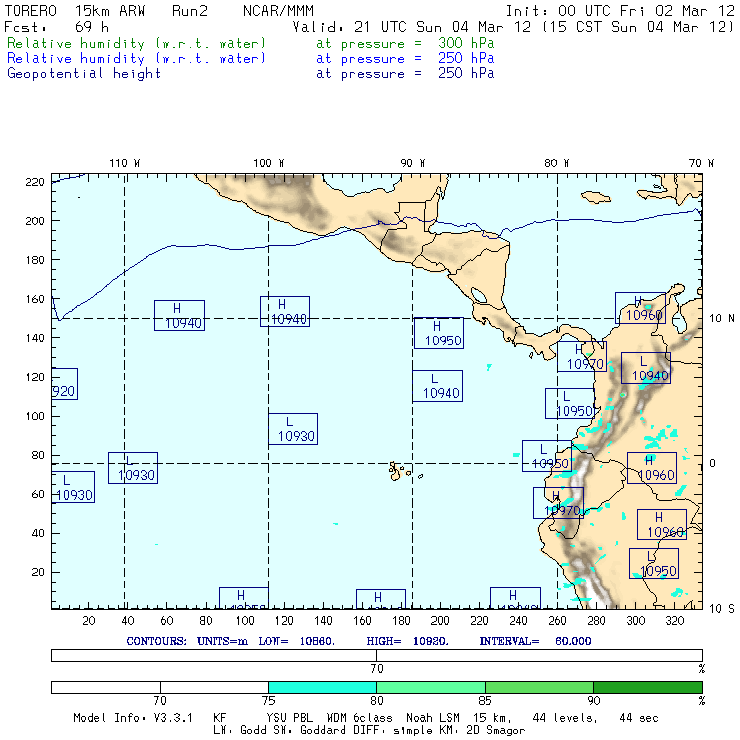
Task: Click the 'Noah LSM' model text
Action: coord(433,718)
